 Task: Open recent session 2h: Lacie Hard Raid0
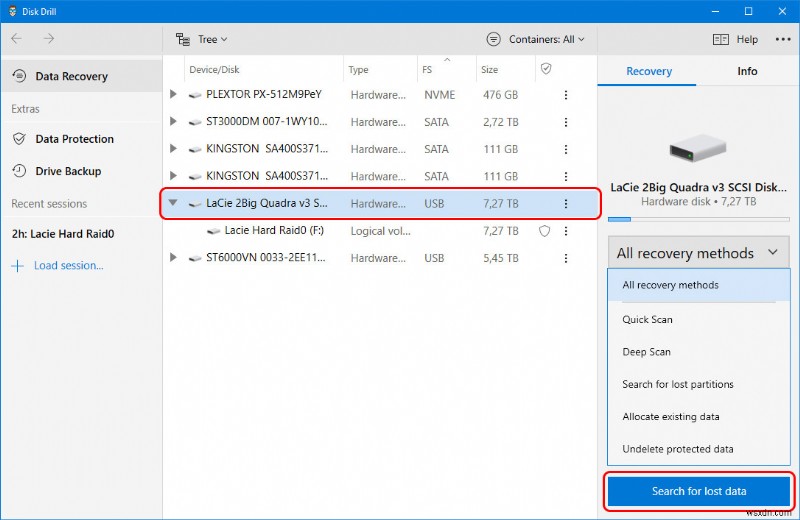pos(63,234)
